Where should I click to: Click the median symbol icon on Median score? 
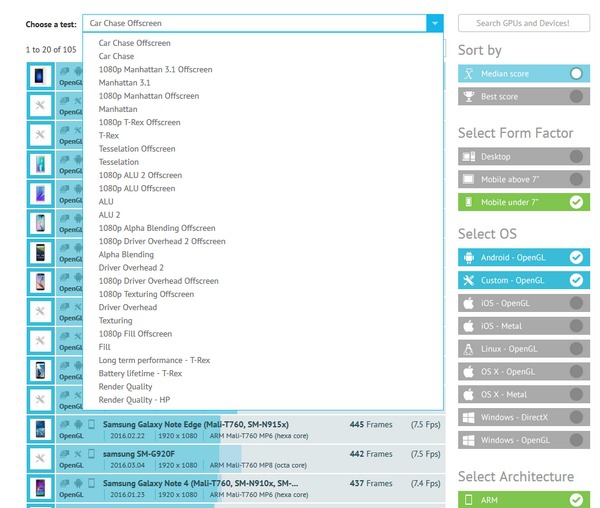[x=469, y=73]
